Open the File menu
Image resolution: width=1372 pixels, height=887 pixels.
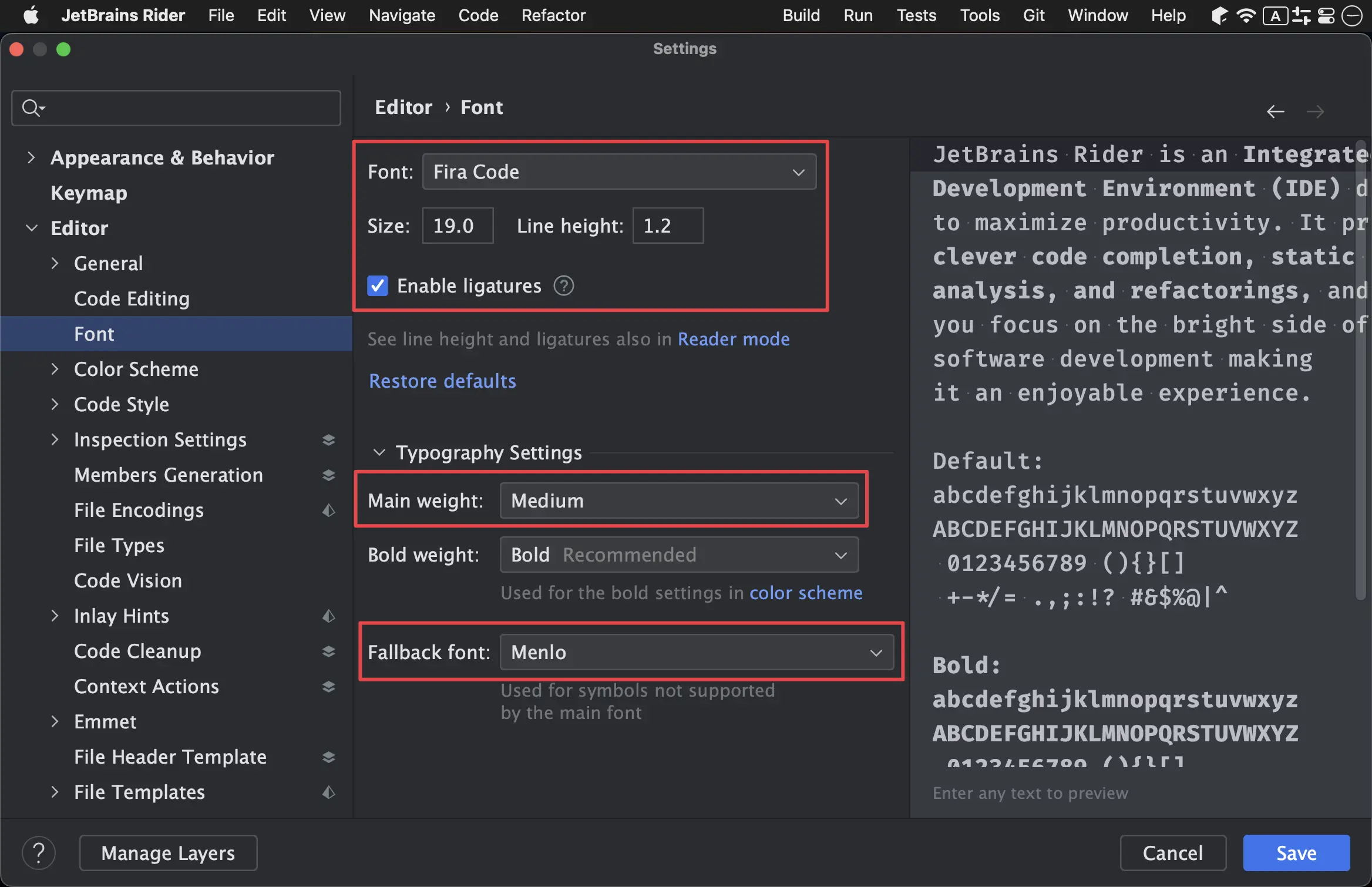coord(221,15)
